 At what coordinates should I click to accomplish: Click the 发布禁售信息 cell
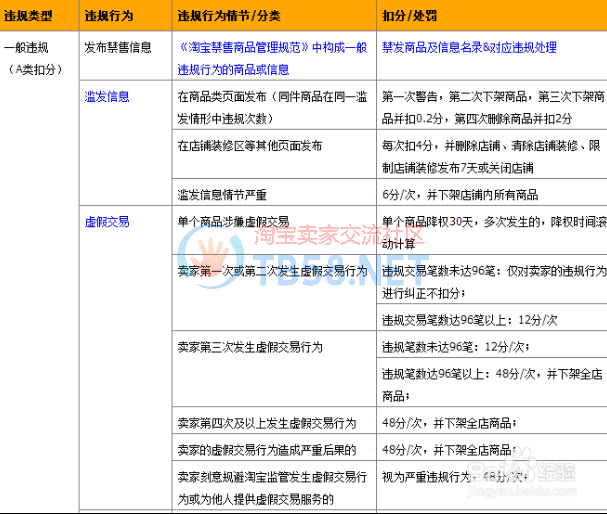pos(118,47)
